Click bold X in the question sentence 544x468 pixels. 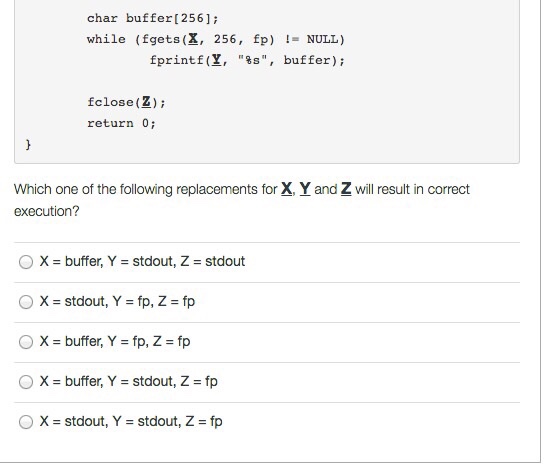pos(286,189)
